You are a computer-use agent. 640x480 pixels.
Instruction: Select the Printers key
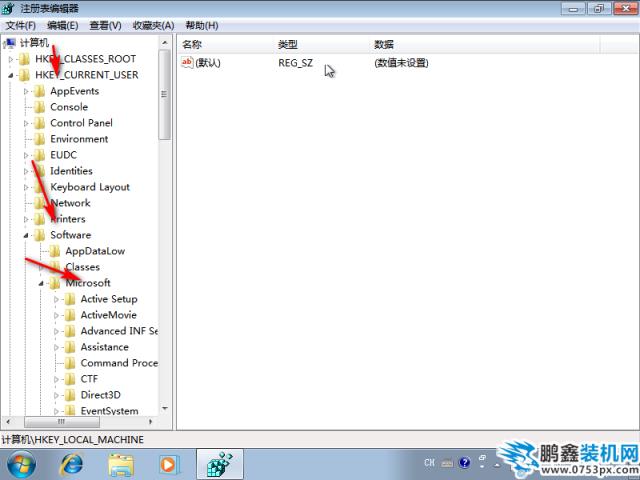[68, 219]
